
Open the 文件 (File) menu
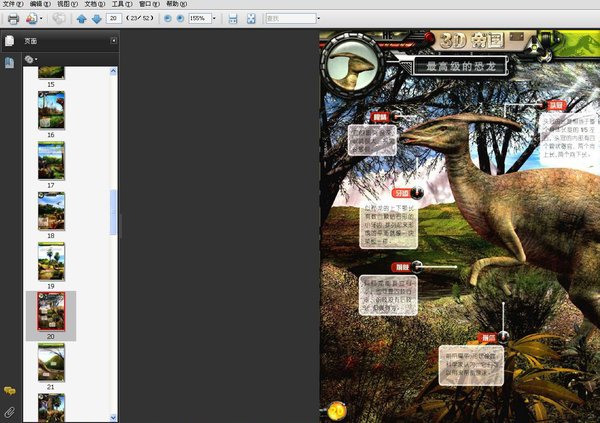click(13, 4)
